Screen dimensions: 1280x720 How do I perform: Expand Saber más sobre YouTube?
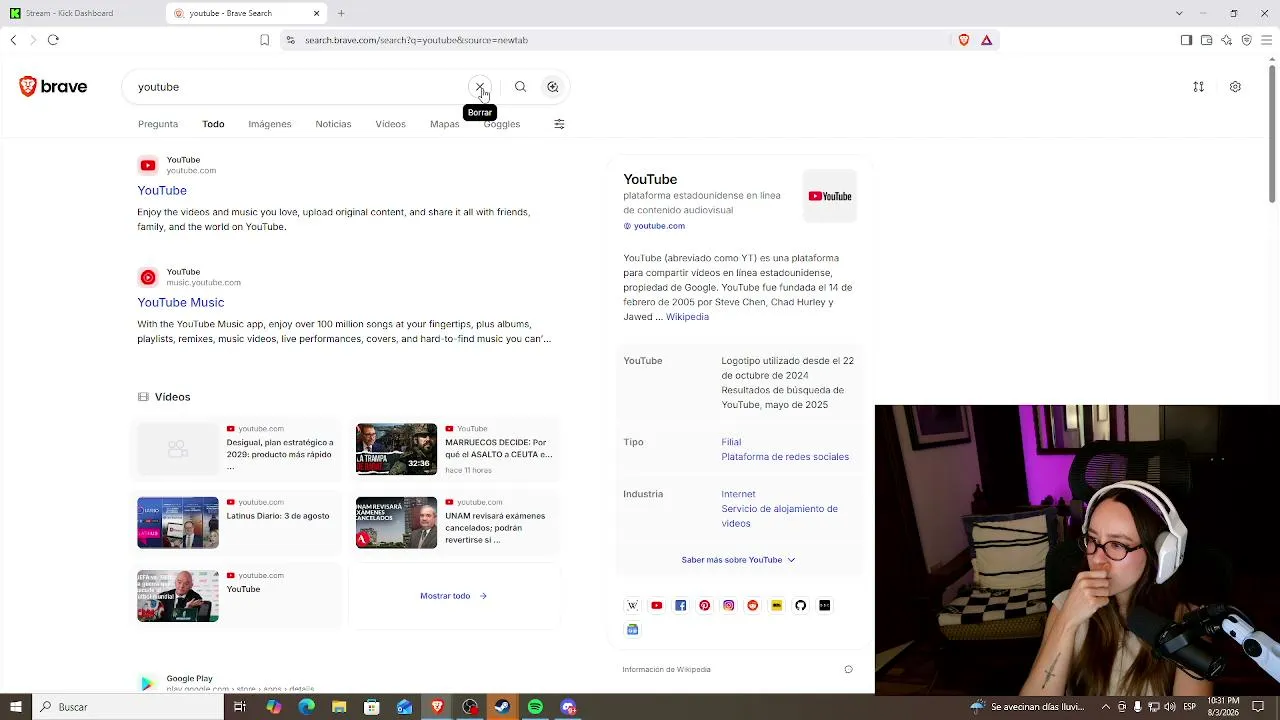pyautogui.click(x=738, y=560)
